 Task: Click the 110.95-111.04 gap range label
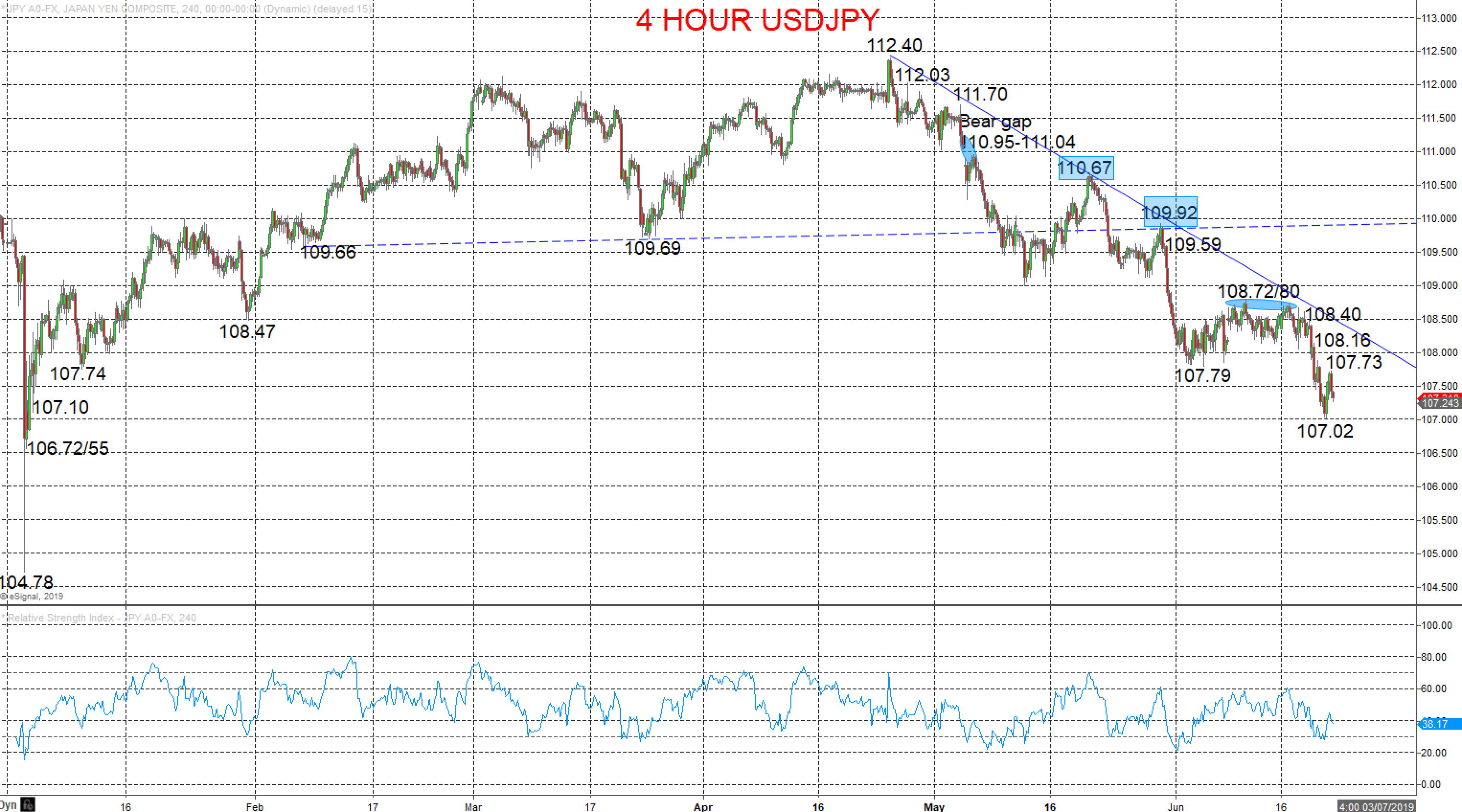1019,142
